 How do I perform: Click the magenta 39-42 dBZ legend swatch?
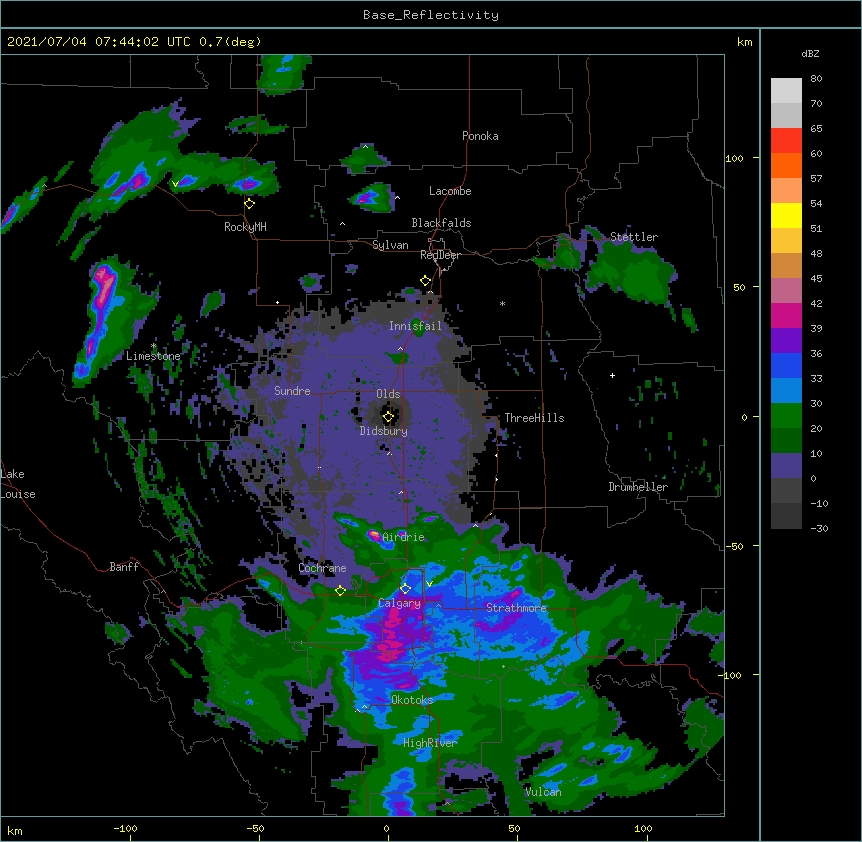click(786, 315)
